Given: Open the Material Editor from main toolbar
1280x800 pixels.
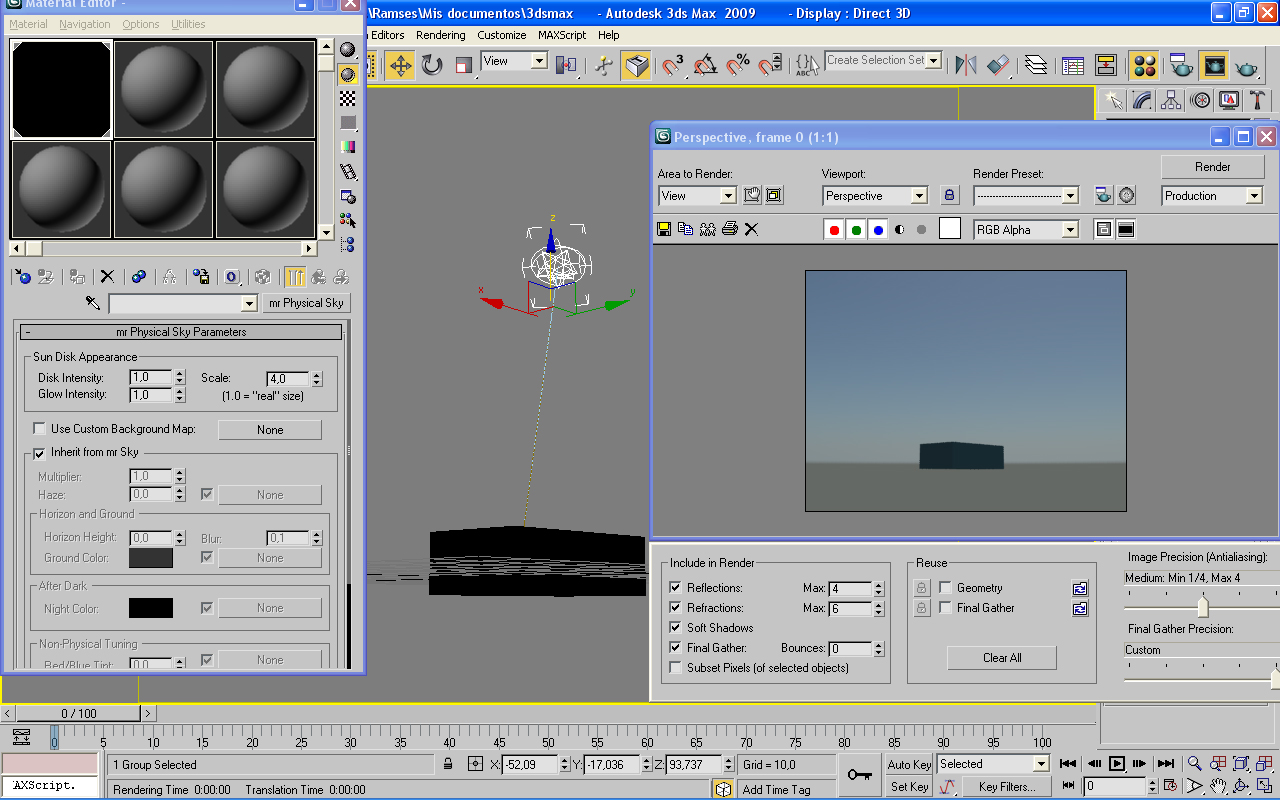Looking at the screenshot, I should pyautogui.click(x=1145, y=66).
